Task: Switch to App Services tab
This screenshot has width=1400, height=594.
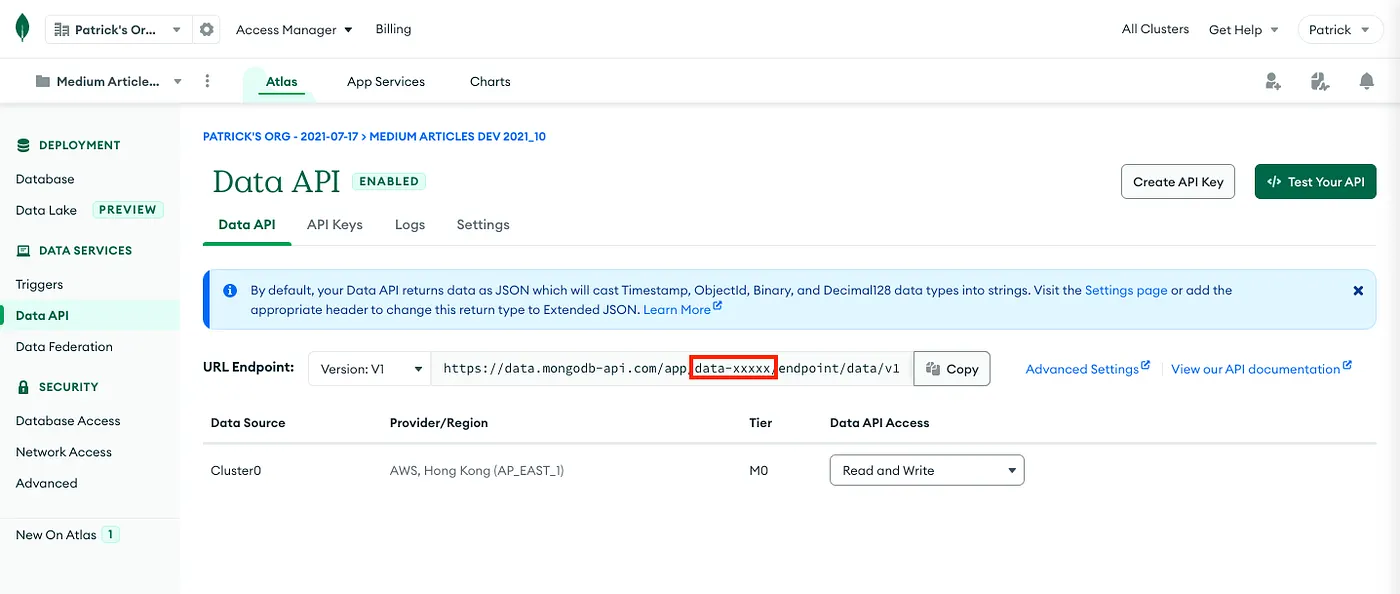Action: point(386,82)
